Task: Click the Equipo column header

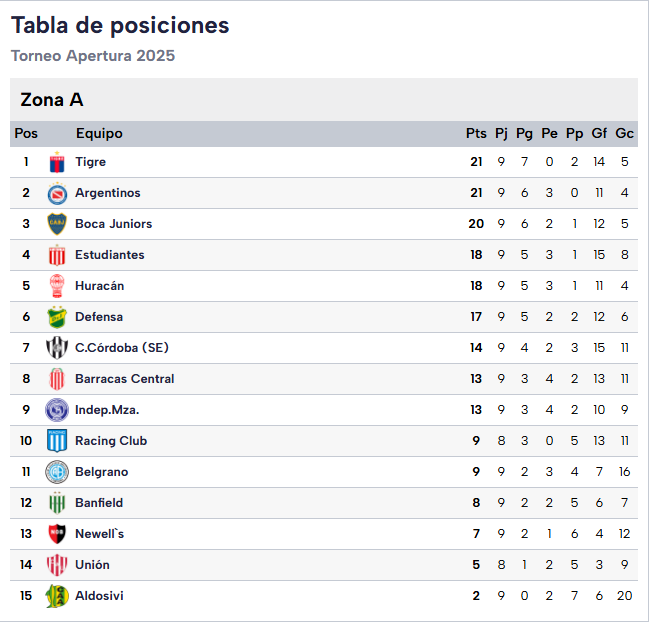Action: 99,134
